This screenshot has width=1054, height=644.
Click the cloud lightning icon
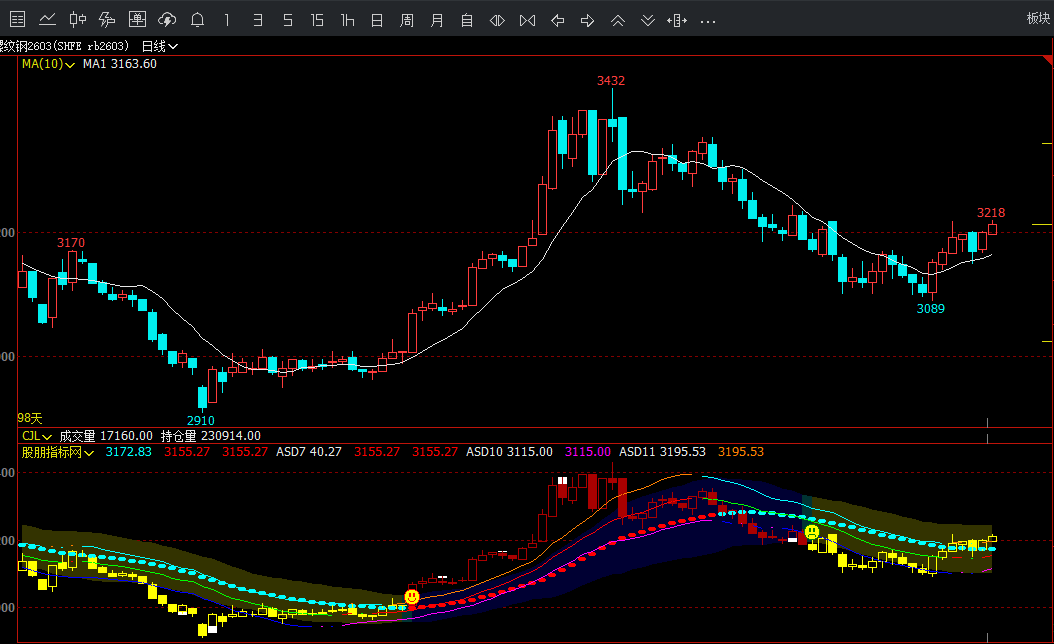tap(167, 19)
